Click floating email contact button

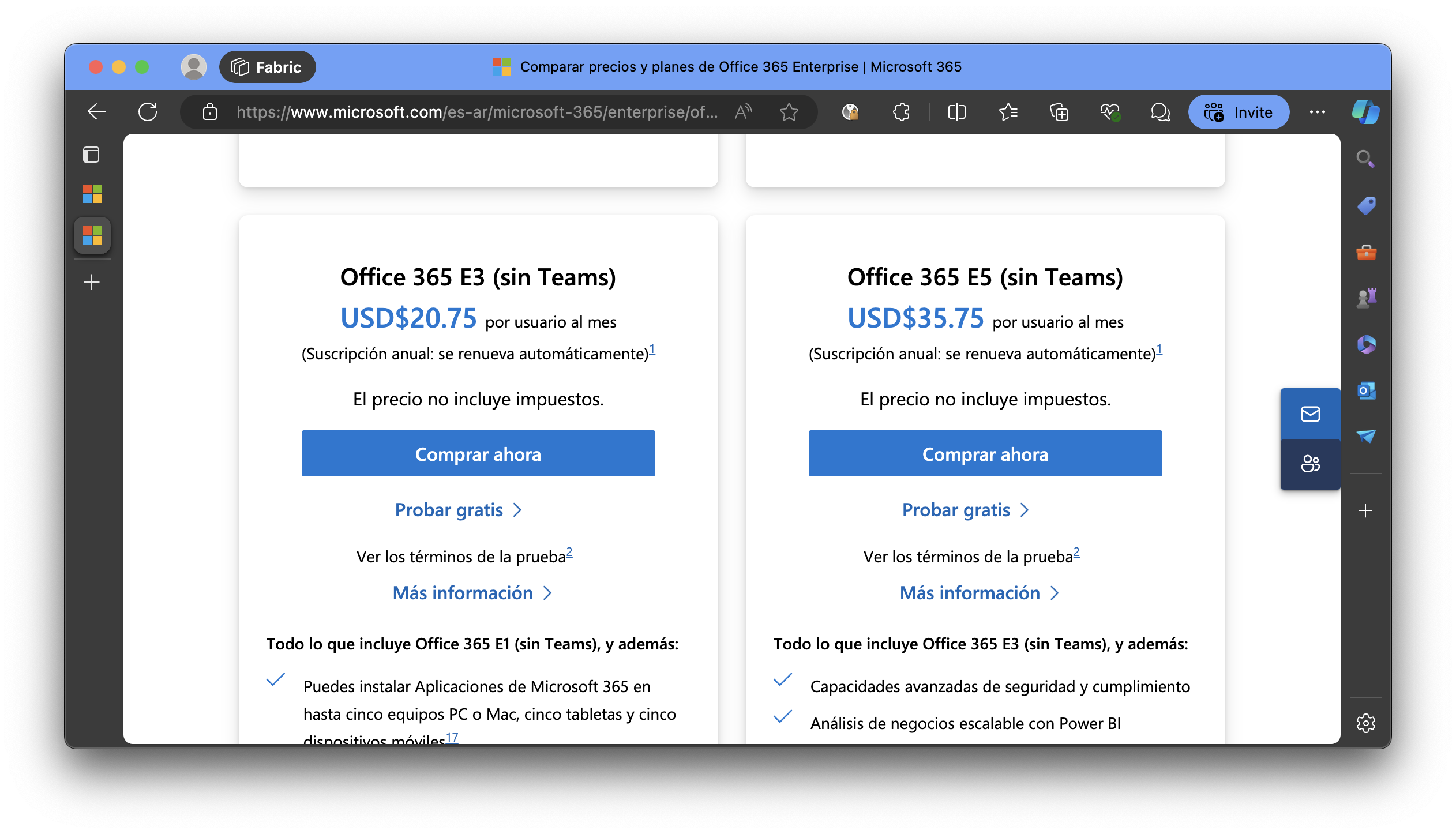(1310, 414)
